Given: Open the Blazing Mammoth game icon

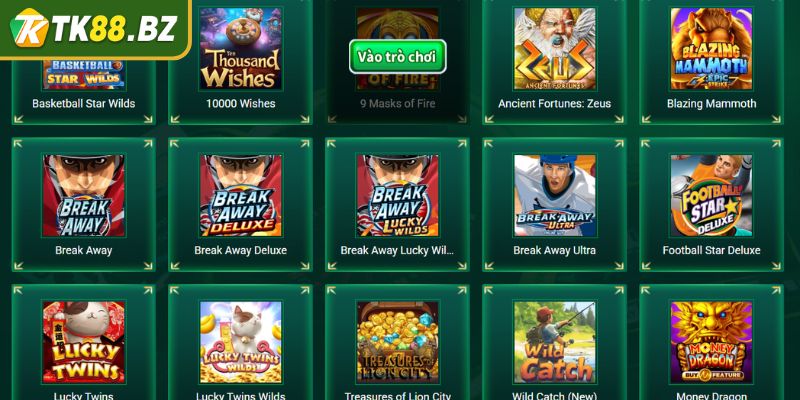Looking at the screenshot, I should (711, 48).
